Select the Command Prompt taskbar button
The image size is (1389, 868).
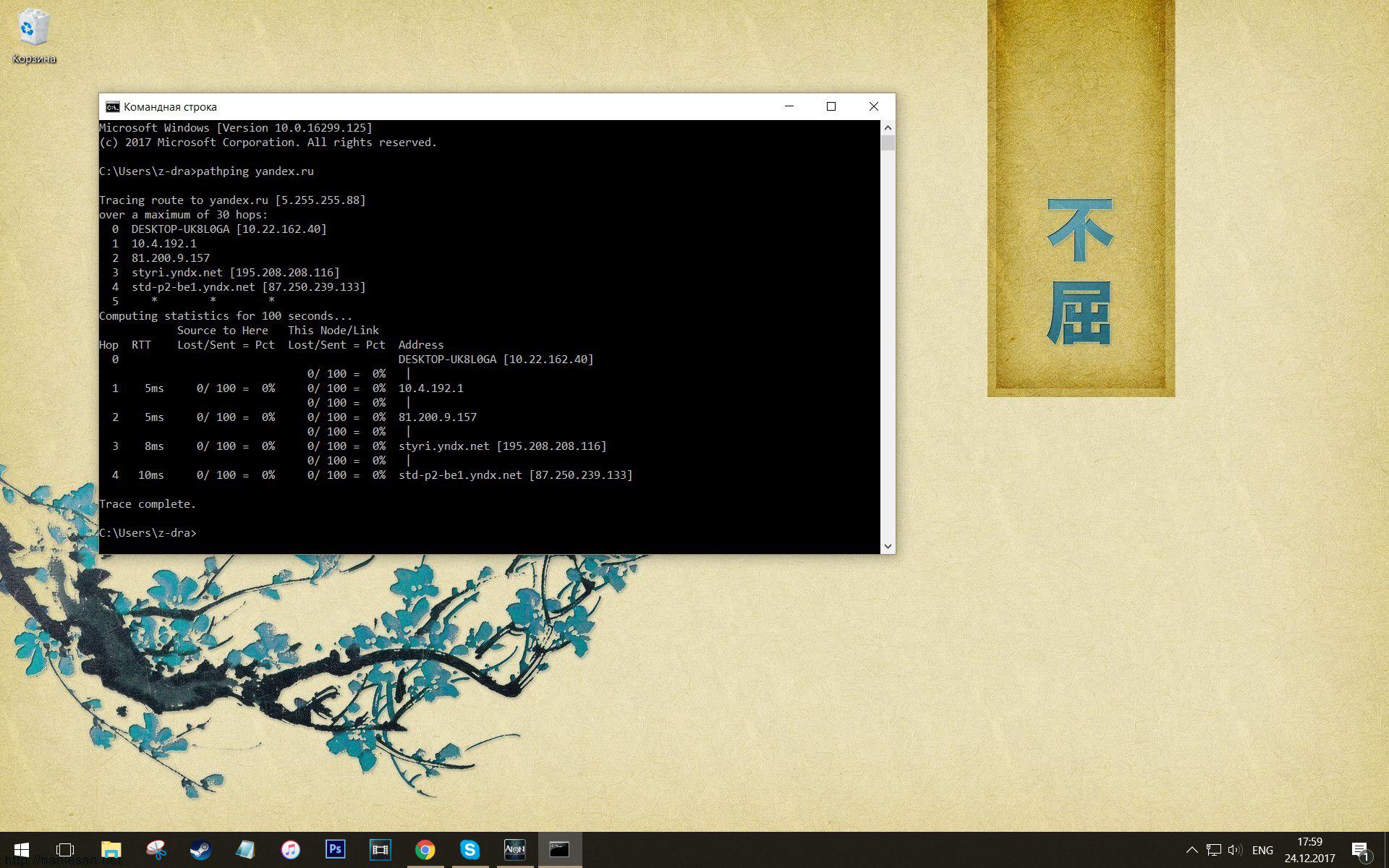pyautogui.click(x=559, y=850)
